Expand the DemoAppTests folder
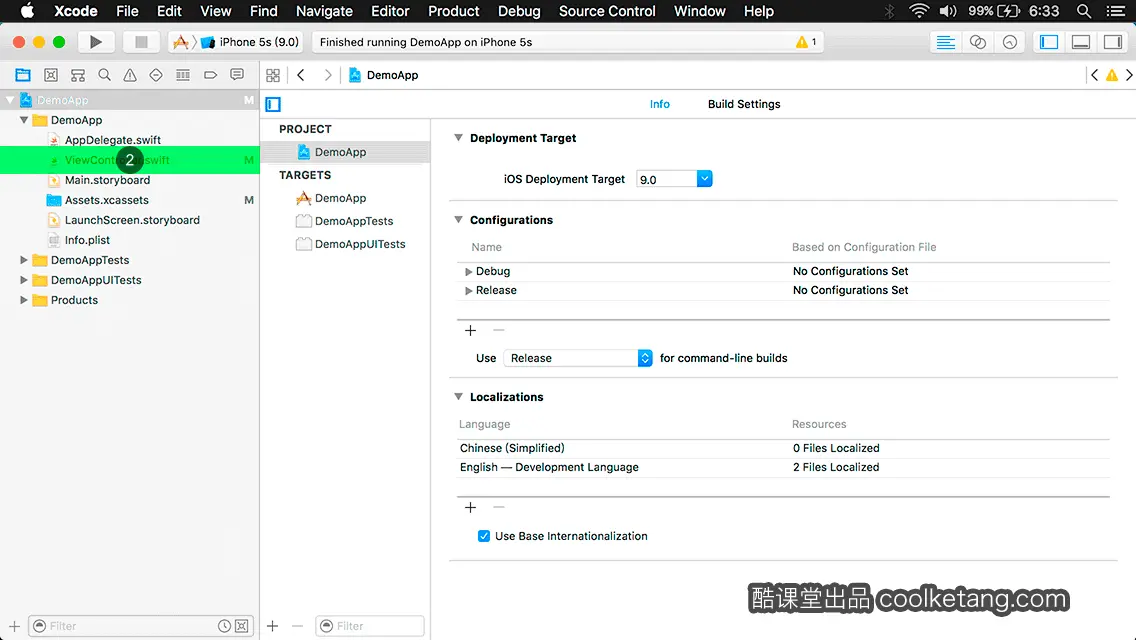The width and height of the screenshot is (1136, 640). [23, 259]
